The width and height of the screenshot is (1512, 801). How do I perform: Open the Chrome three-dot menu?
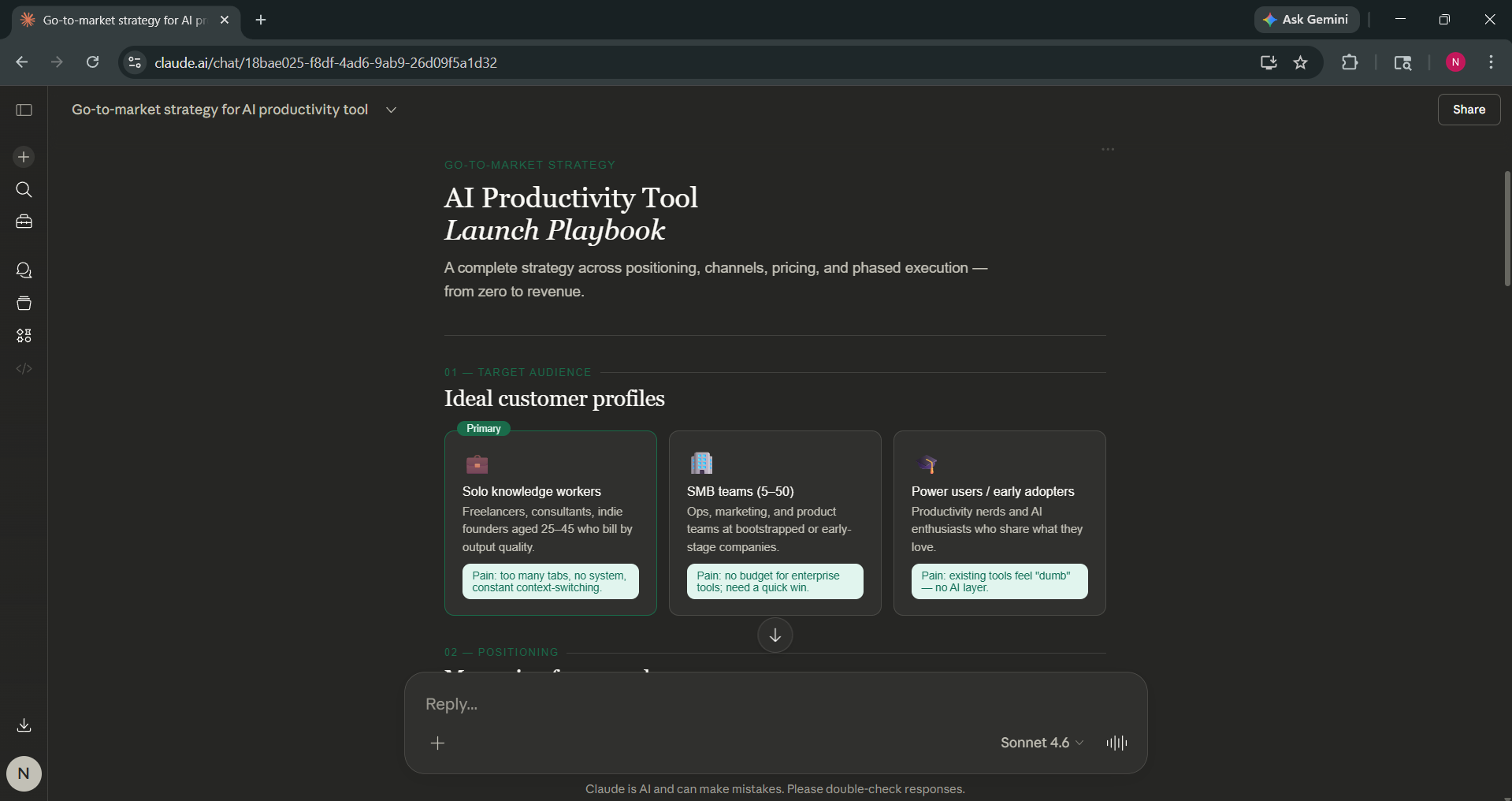click(1491, 62)
